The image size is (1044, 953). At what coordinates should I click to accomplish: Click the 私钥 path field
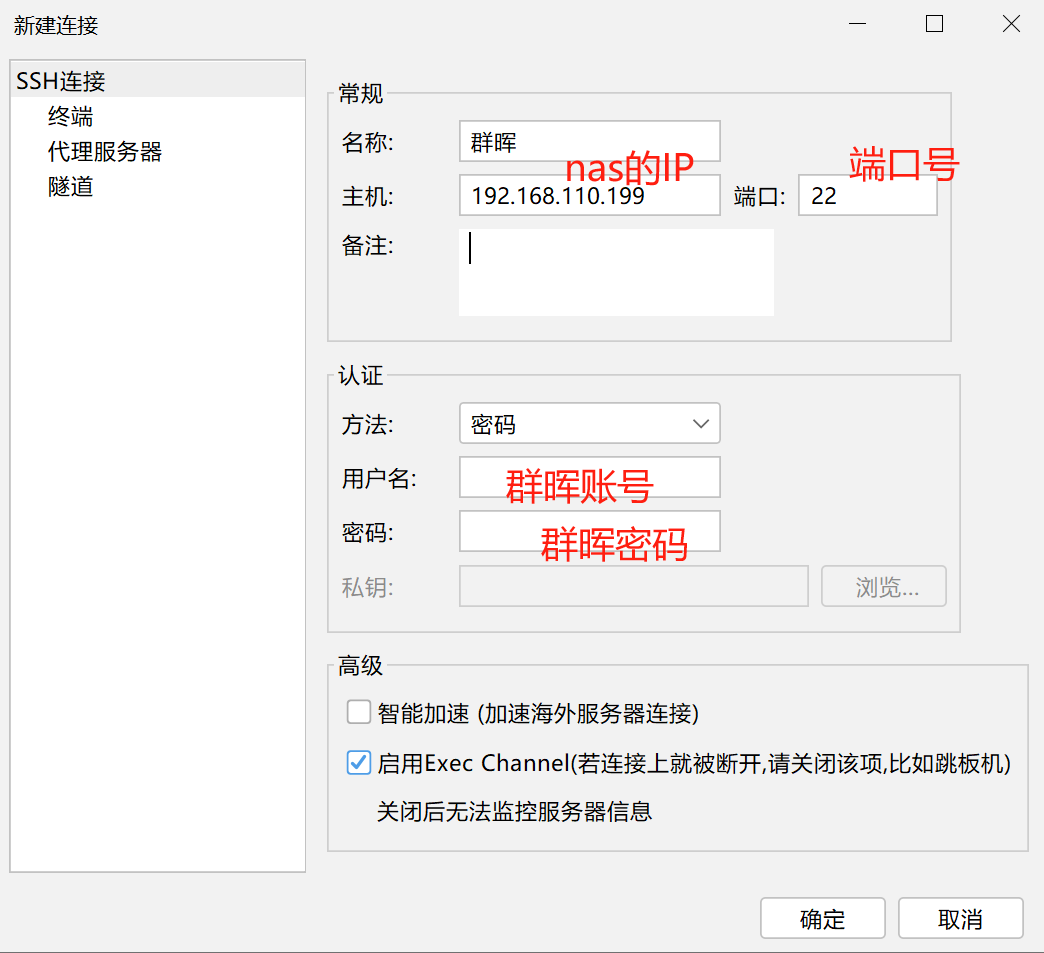pos(633,587)
